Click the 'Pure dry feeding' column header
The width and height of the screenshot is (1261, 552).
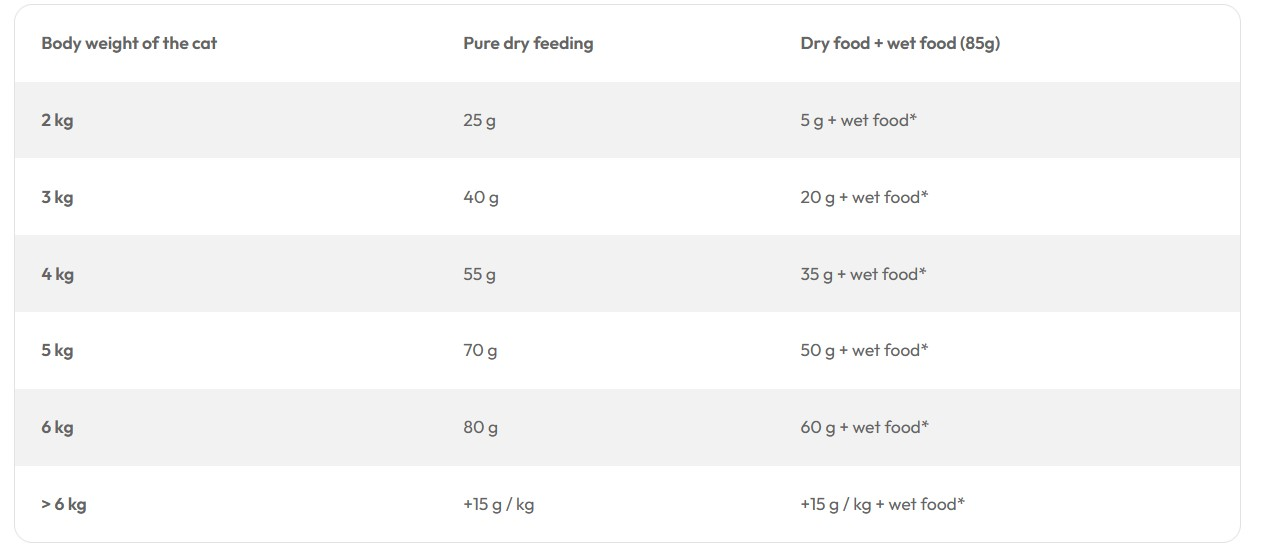tap(528, 43)
